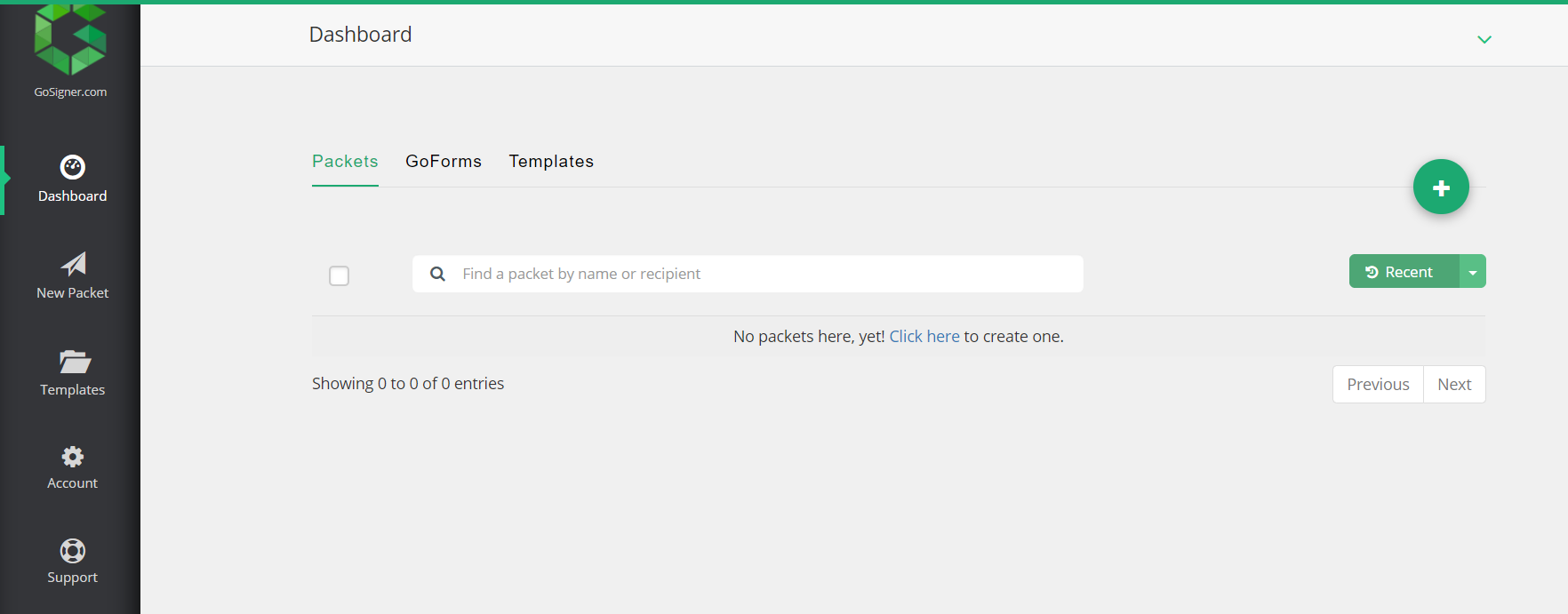Click the GoSigner.com logo icon
This screenshot has height=614, width=1568.
[x=70, y=40]
